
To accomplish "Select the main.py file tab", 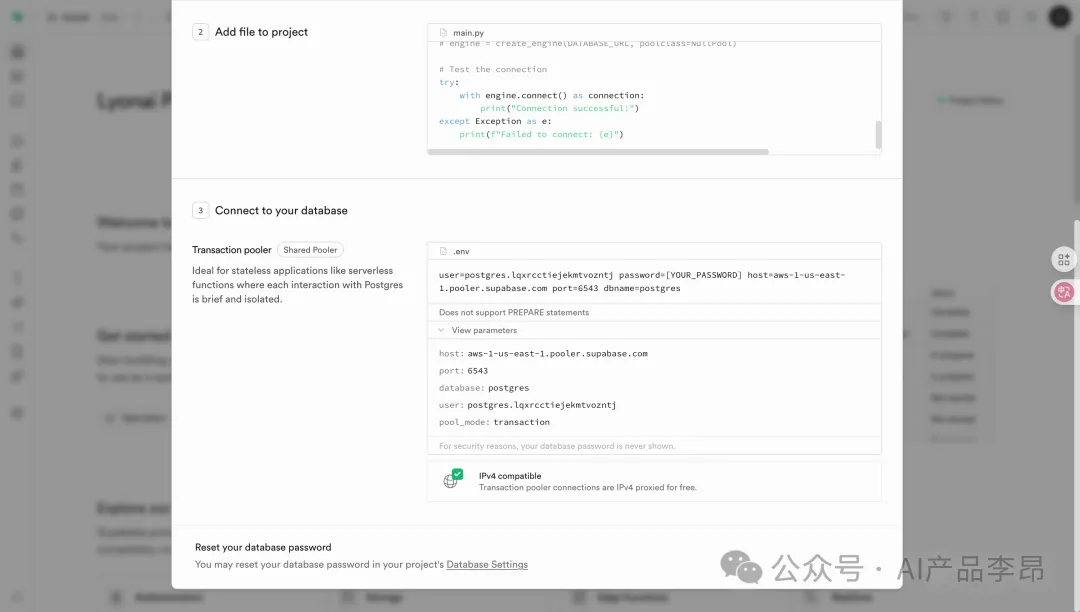I will coord(469,33).
